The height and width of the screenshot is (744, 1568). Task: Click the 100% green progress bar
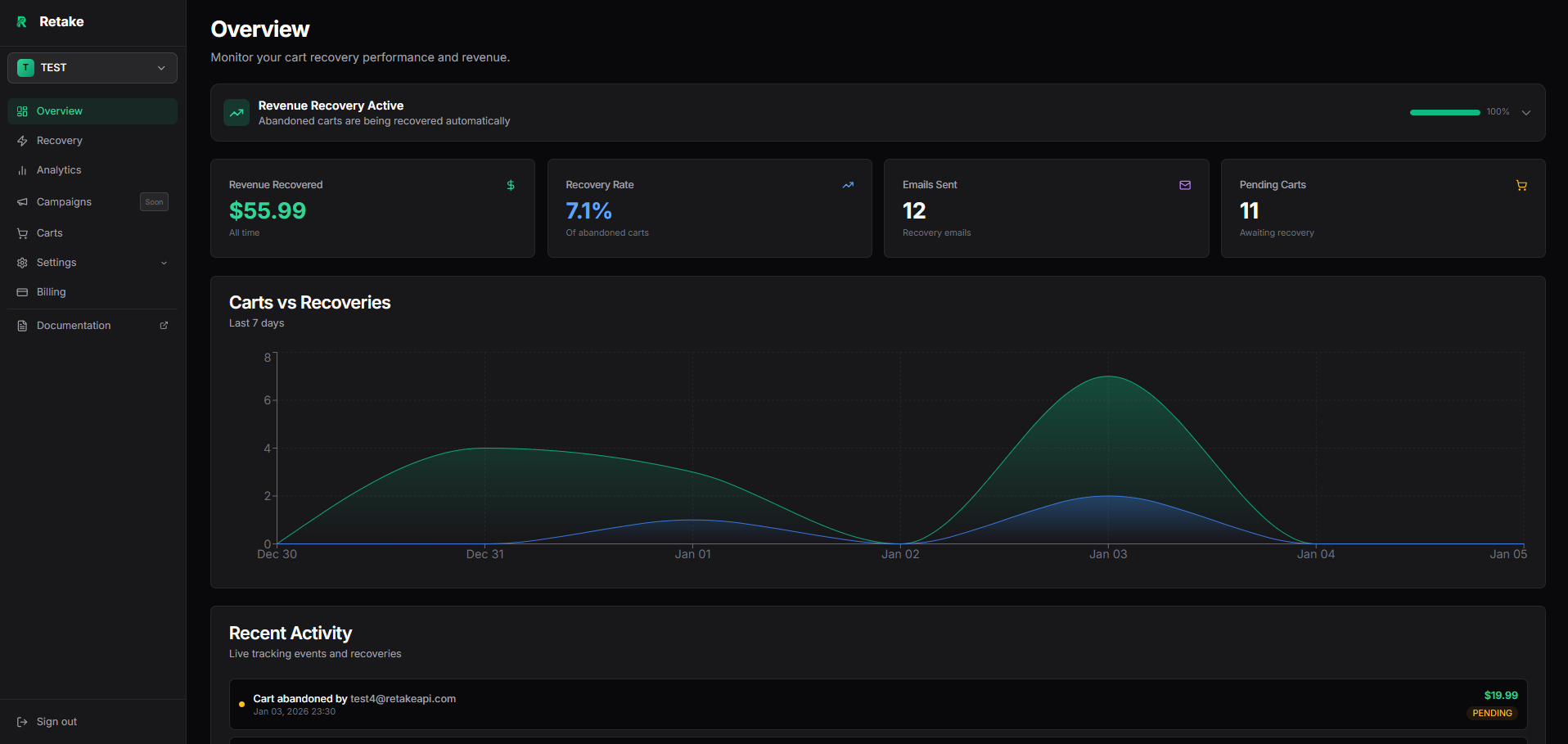tap(1444, 111)
